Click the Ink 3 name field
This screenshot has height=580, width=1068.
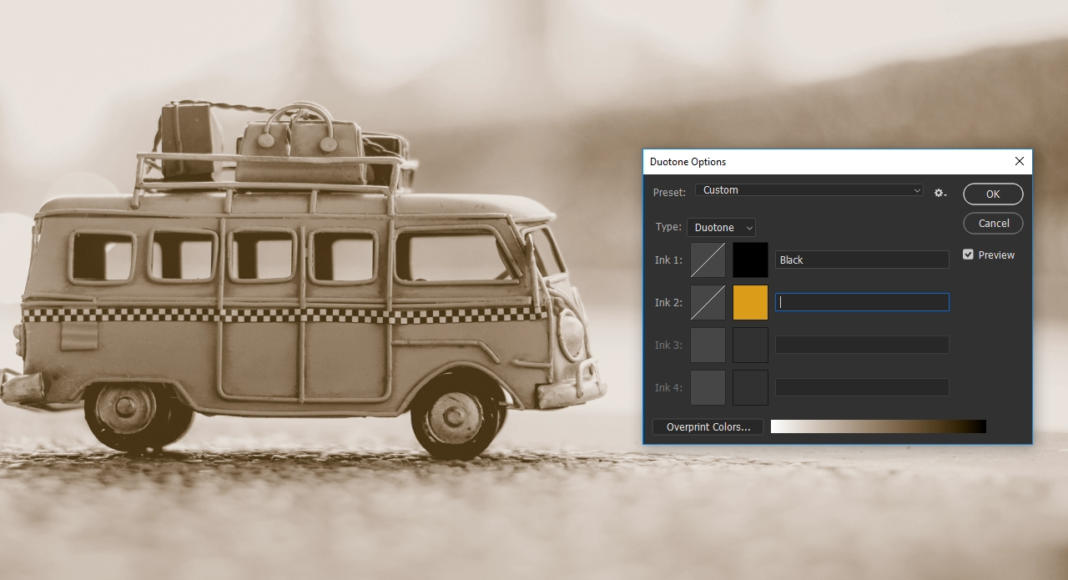tap(862, 343)
